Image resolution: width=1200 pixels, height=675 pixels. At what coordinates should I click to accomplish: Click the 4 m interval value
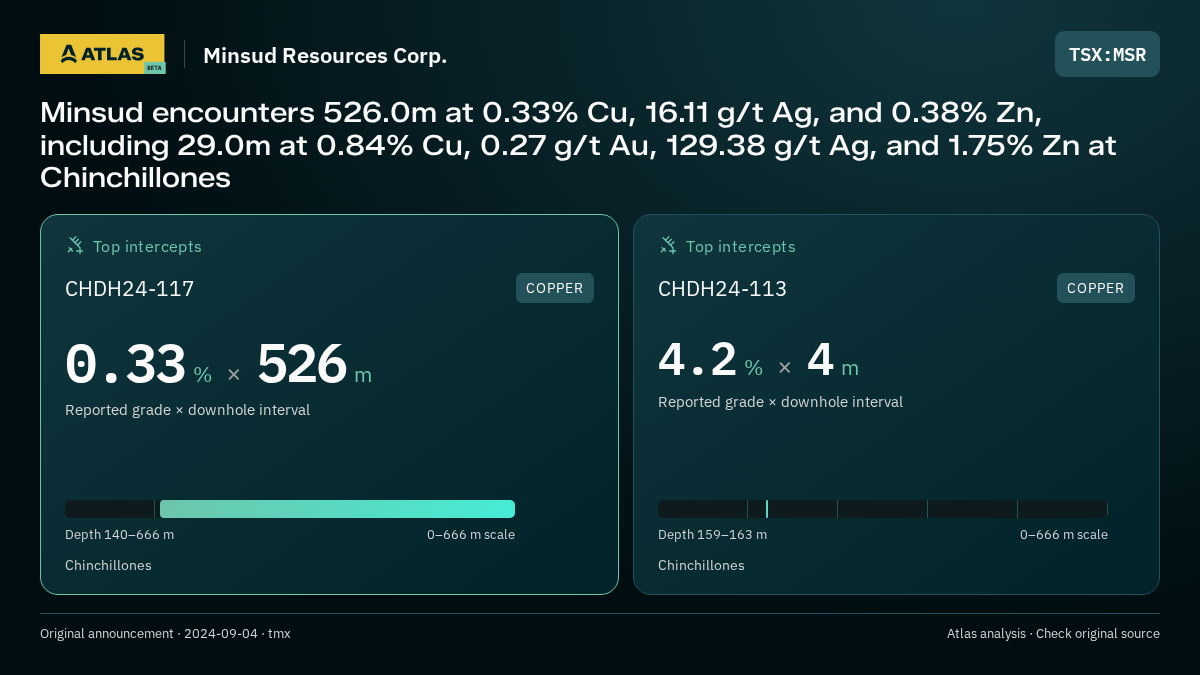[x=820, y=360]
